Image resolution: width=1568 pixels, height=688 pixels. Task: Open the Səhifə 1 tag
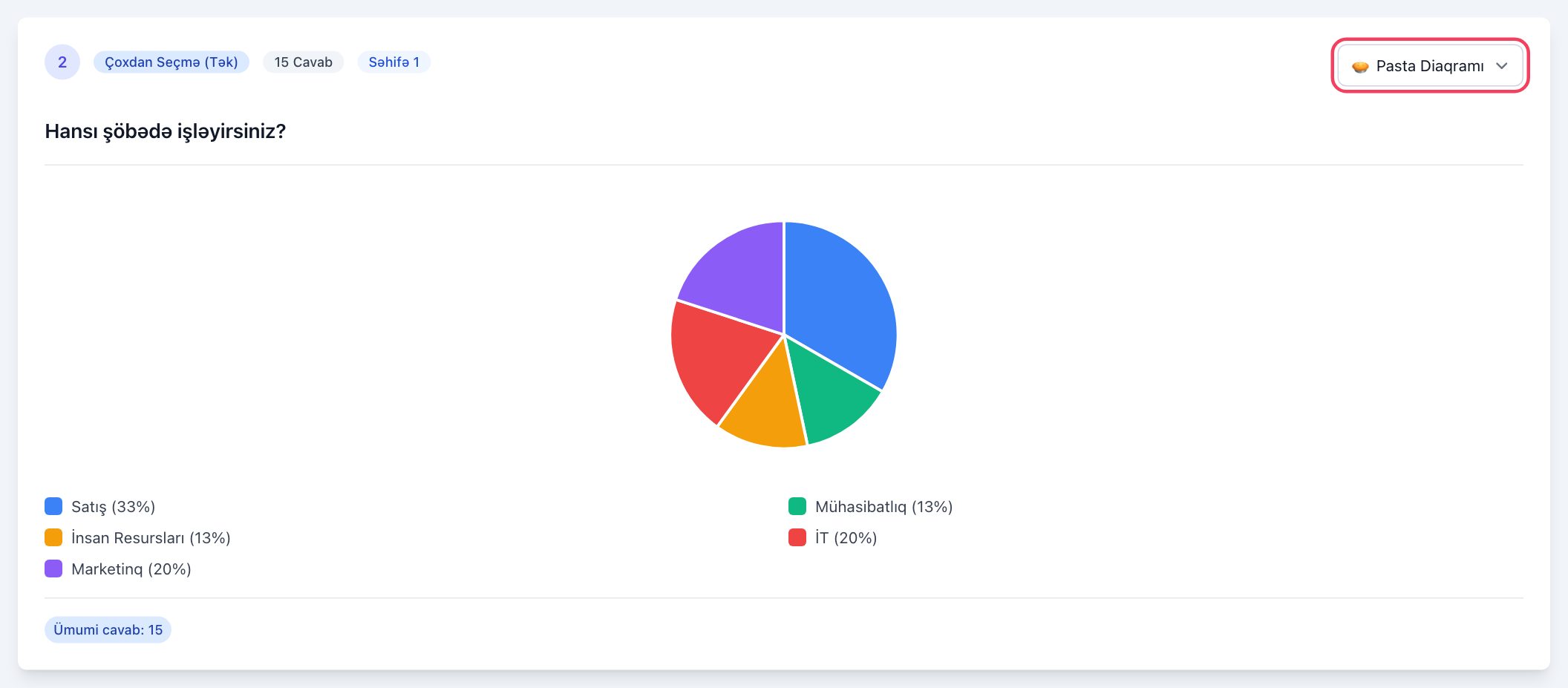(394, 62)
